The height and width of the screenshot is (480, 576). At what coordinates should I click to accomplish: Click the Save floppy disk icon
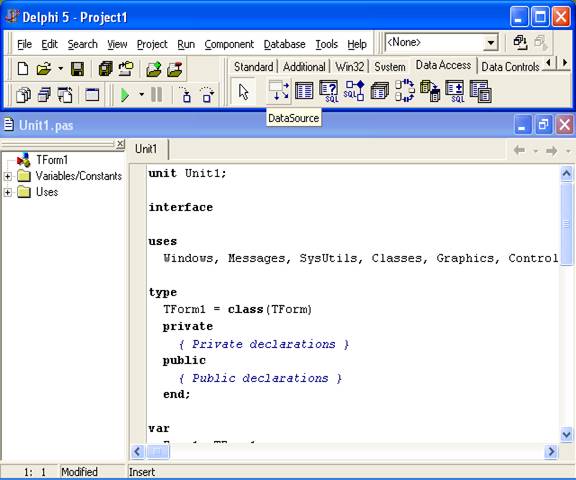pyautogui.click(x=77, y=69)
